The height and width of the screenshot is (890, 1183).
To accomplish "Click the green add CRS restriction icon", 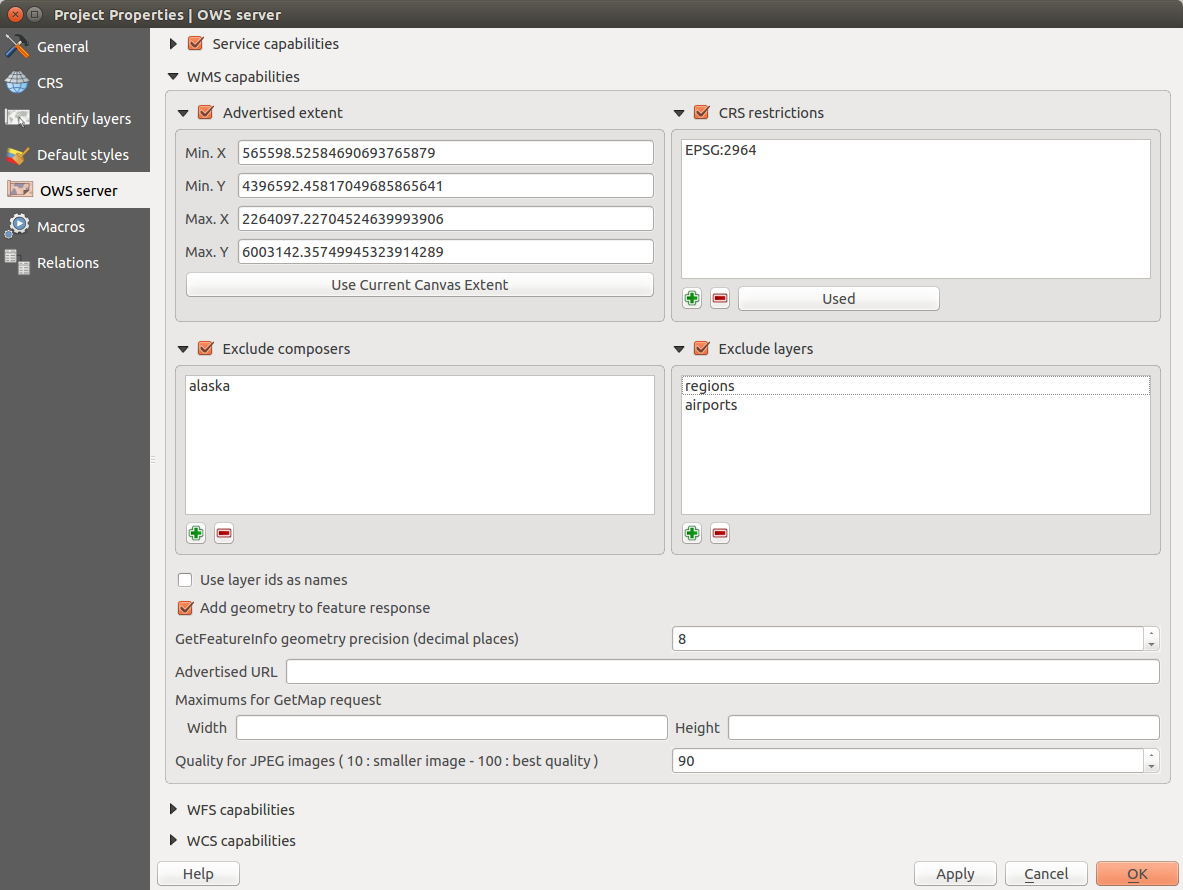I will [x=692, y=298].
